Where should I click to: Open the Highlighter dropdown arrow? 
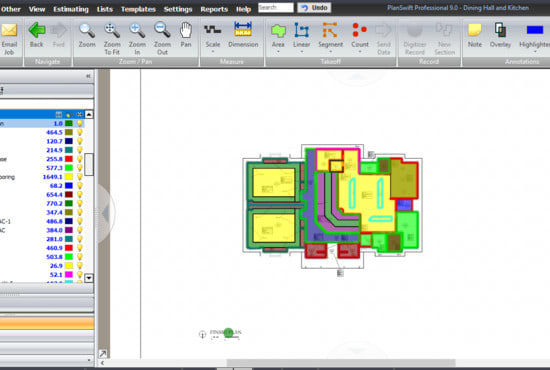pyautogui.click(x=535, y=52)
